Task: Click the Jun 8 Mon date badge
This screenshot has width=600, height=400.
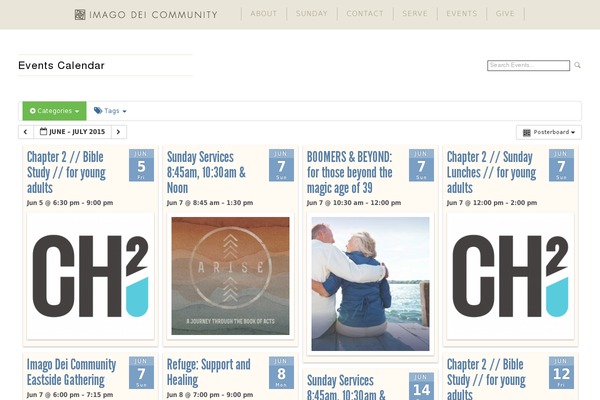Action: point(281,372)
